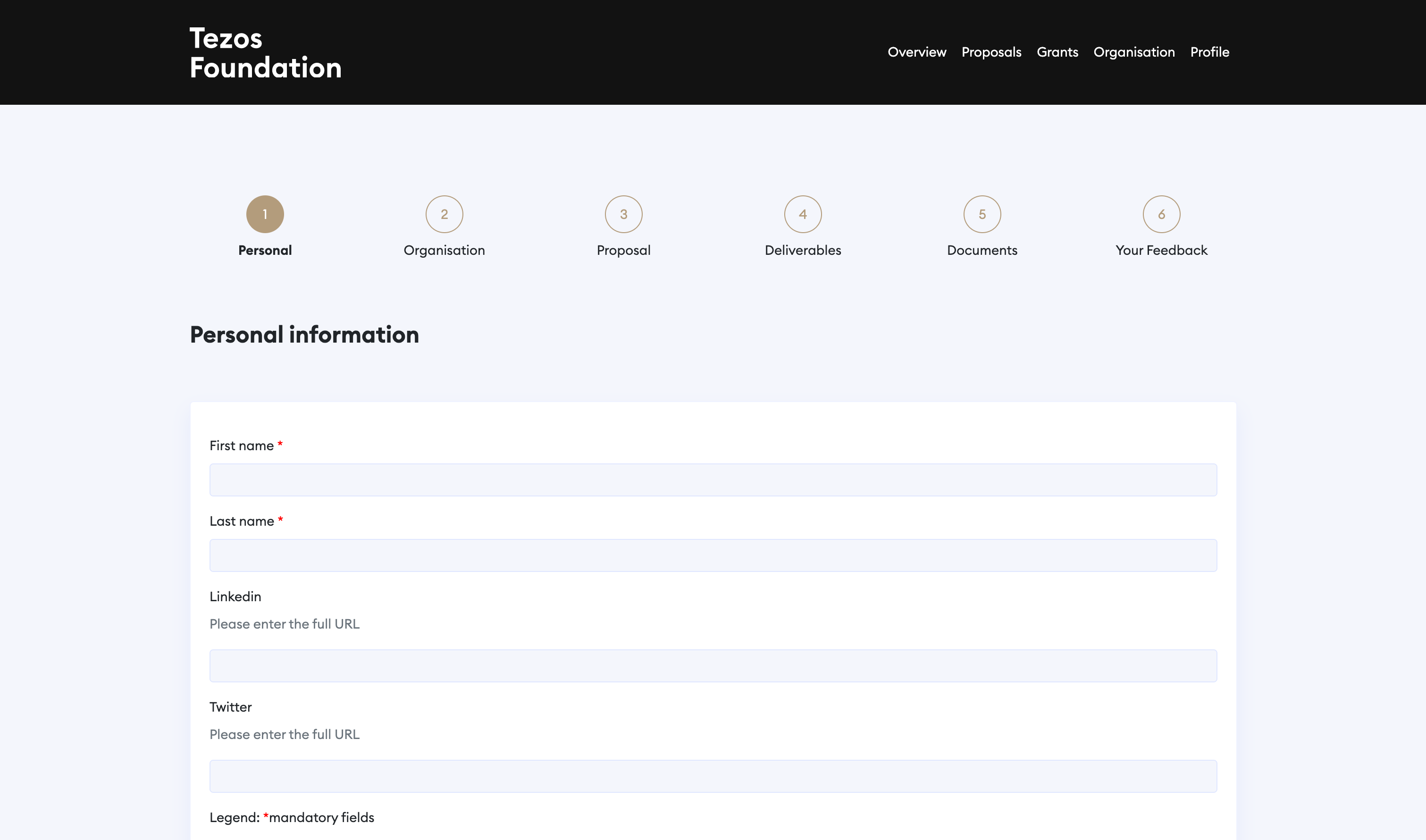
Task: Go to step 3 Proposal circle
Action: [x=624, y=214]
